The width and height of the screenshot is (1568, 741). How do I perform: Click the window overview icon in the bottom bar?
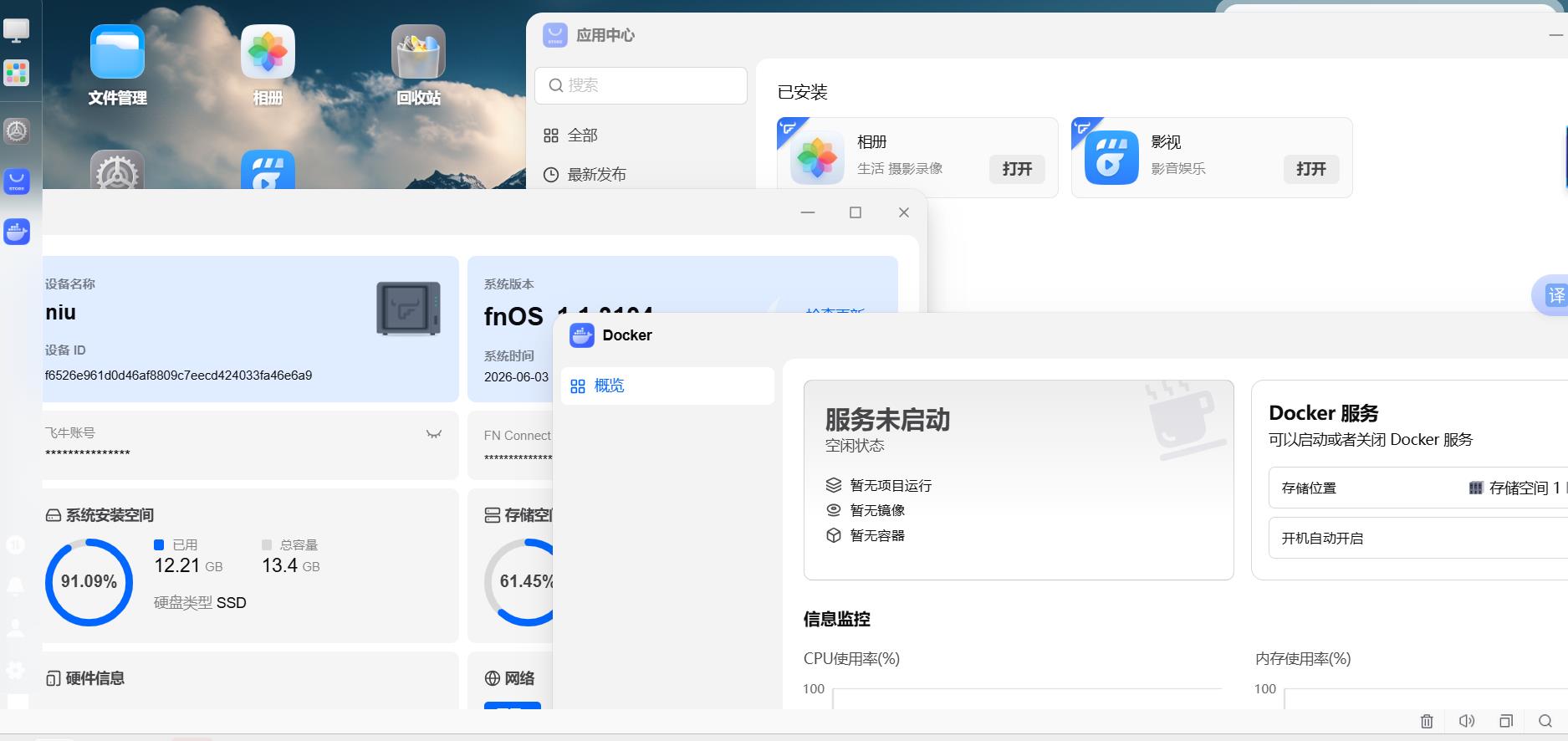1506,721
